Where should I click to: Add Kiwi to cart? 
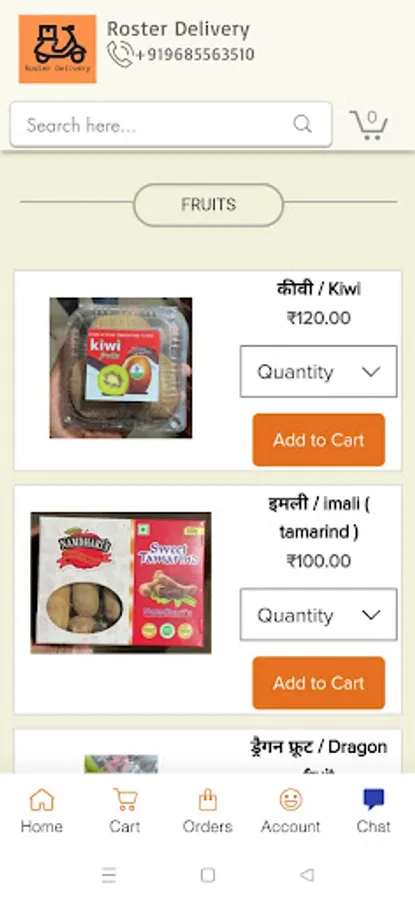click(x=319, y=440)
